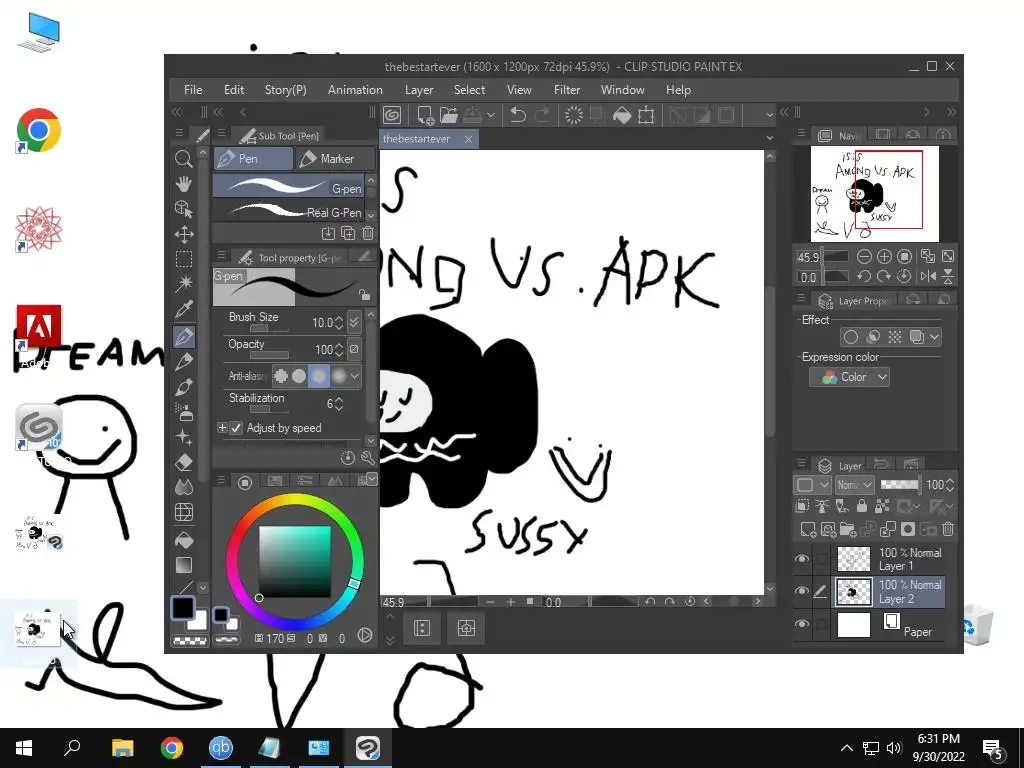Select the Zoom magnifier tool
This screenshot has width=1024, height=768.
pos(184,159)
